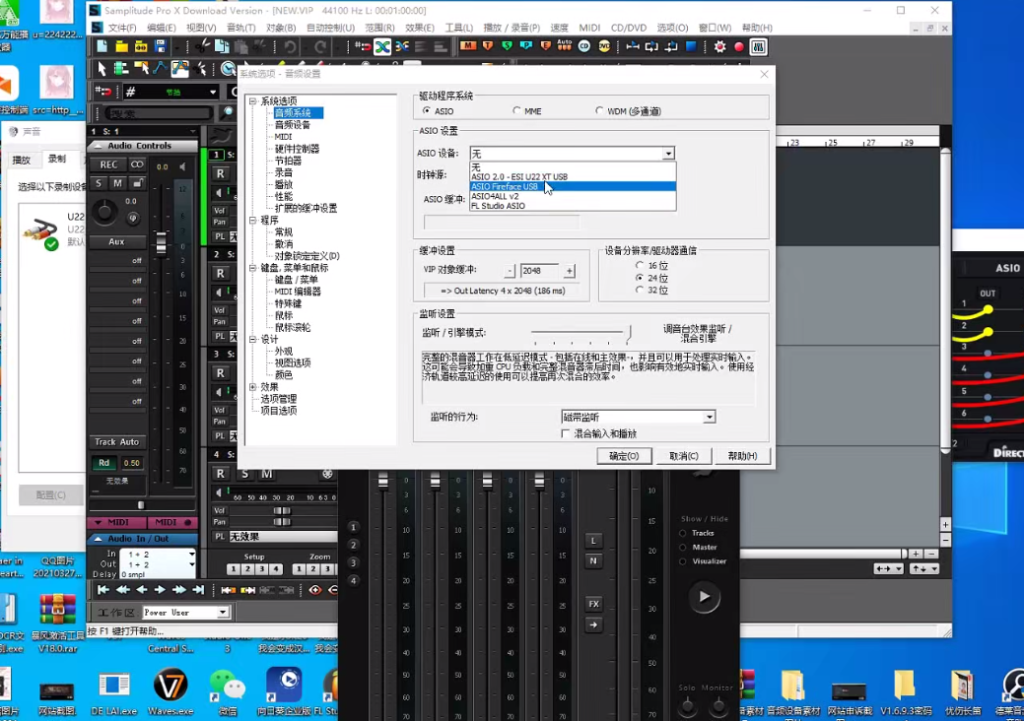Click the Cut scissors icon
The image size is (1024, 721).
tap(203, 46)
